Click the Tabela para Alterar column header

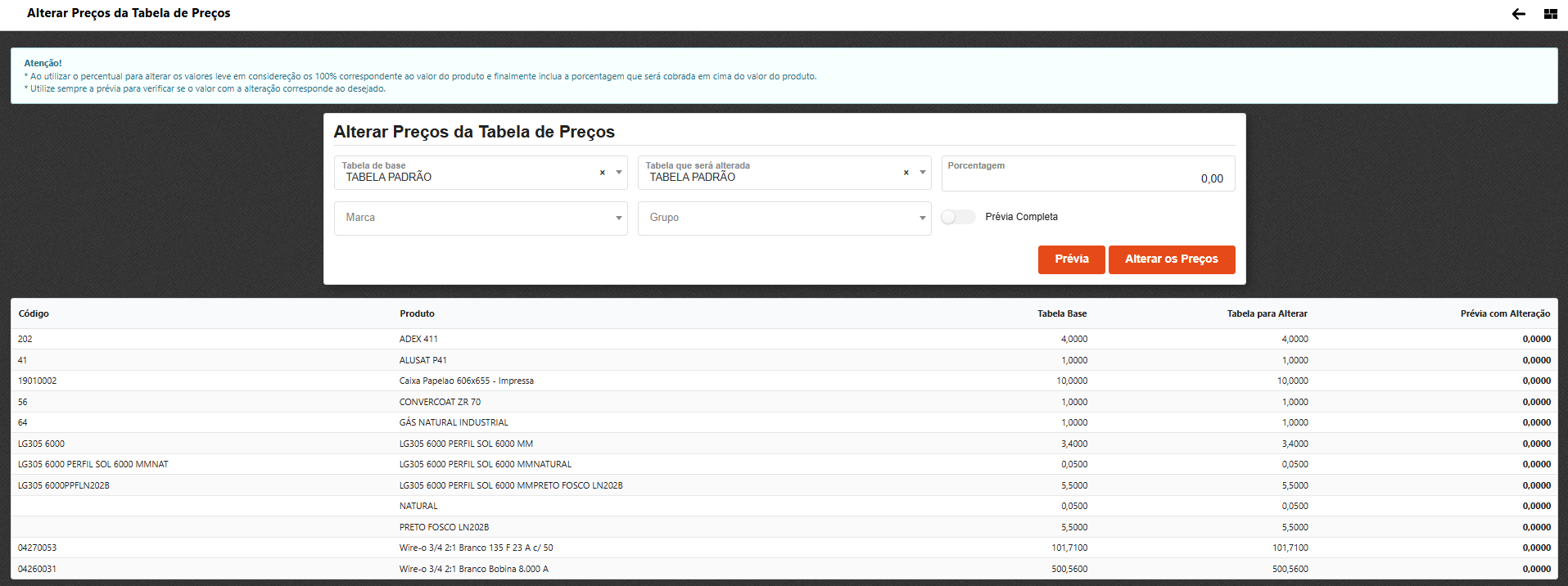[x=1267, y=314]
